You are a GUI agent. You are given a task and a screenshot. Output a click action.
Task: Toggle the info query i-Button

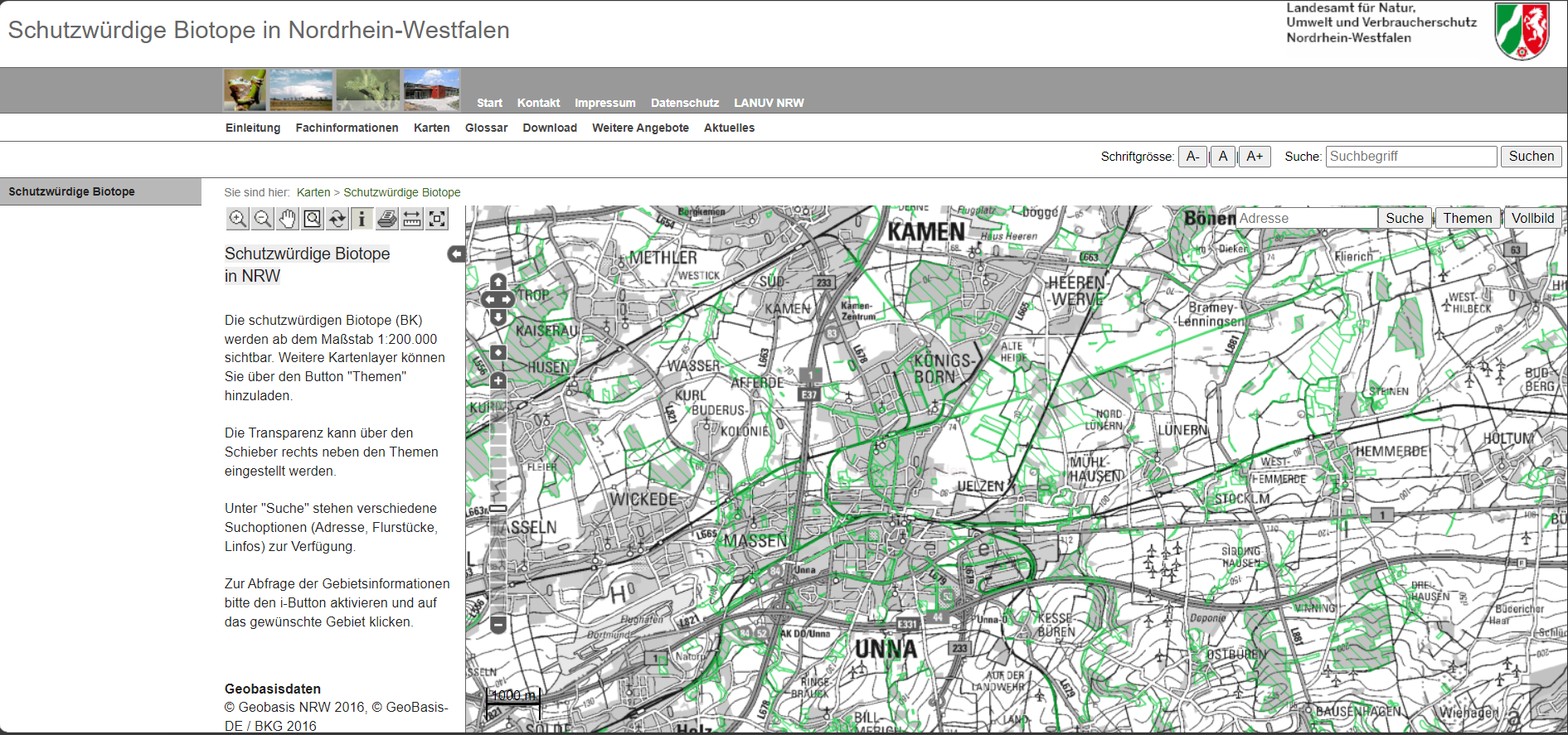[x=362, y=219]
